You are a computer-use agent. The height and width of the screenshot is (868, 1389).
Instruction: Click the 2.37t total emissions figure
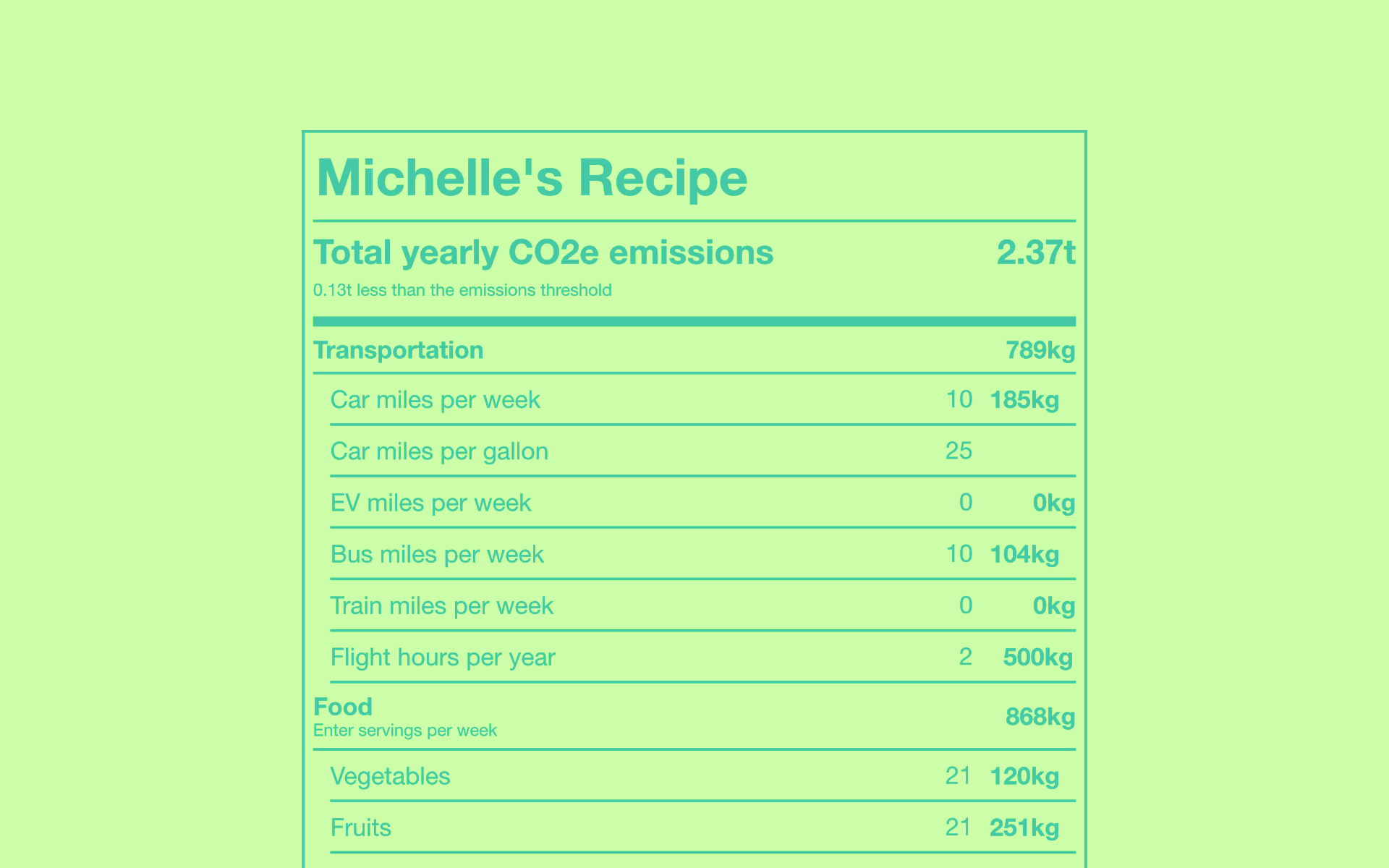[1036, 252]
